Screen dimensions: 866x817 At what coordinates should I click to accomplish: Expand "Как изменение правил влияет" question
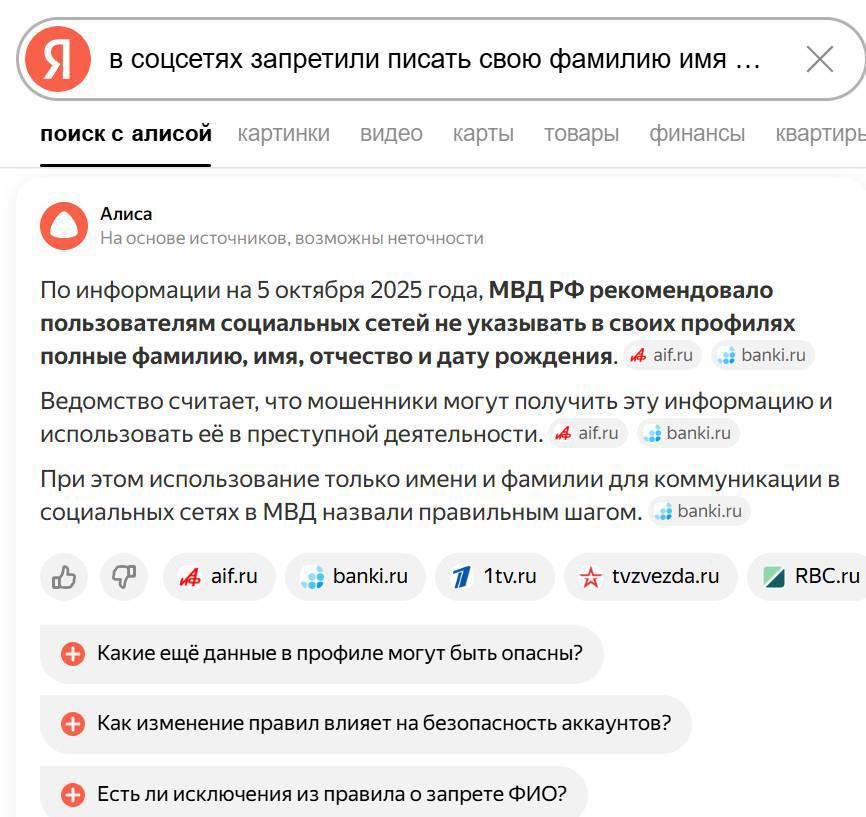(x=365, y=724)
